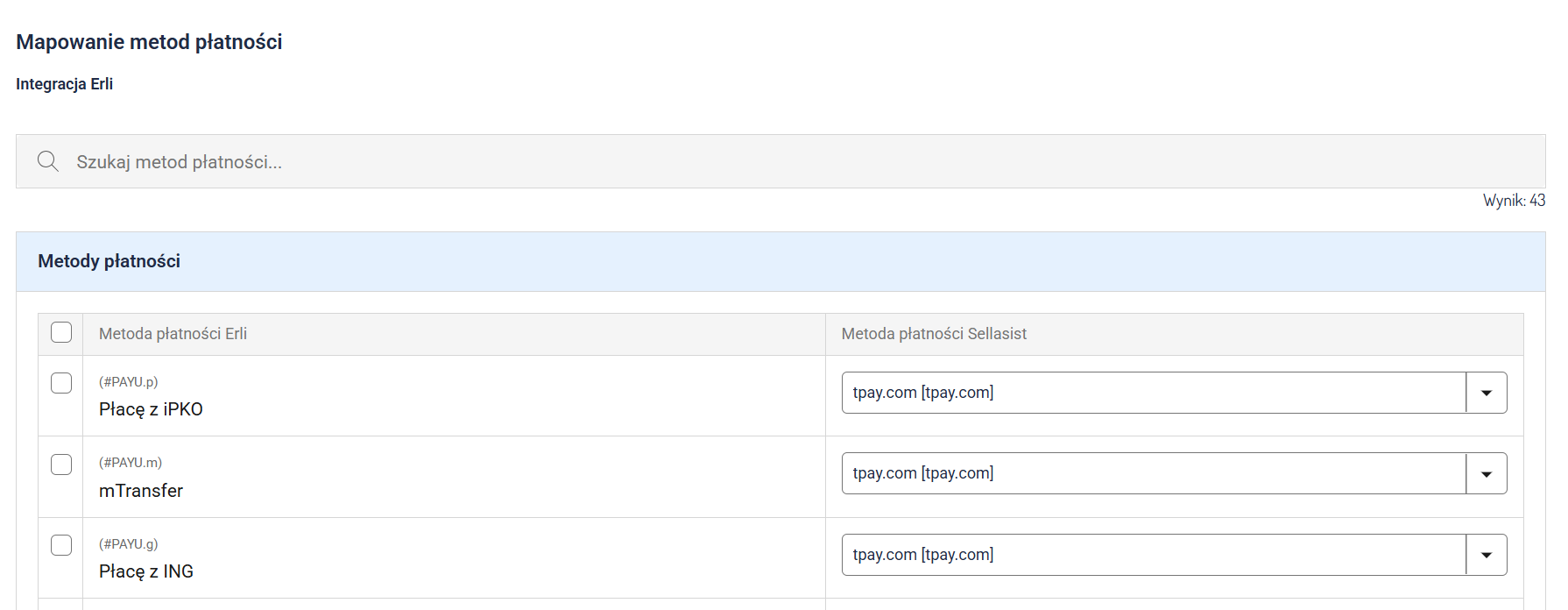Image resolution: width=1568 pixels, height=610 pixels.
Task: Click the magnifier search icon
Action: click(x=48, y=161)
